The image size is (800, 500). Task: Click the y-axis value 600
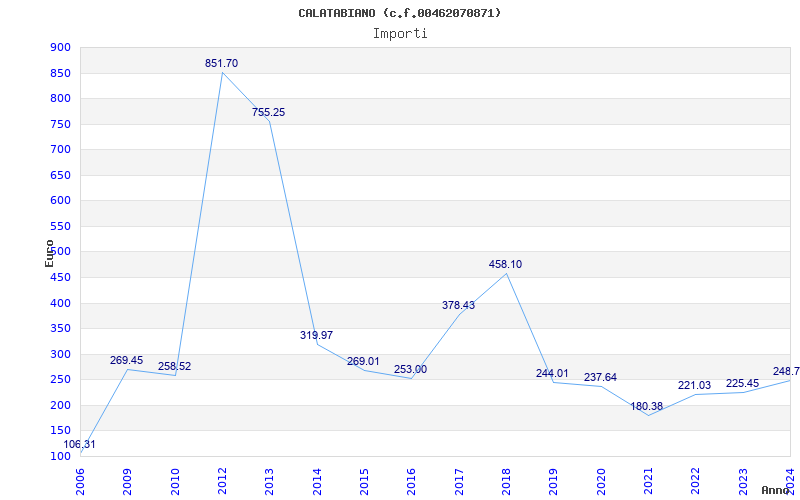[60, 201]
